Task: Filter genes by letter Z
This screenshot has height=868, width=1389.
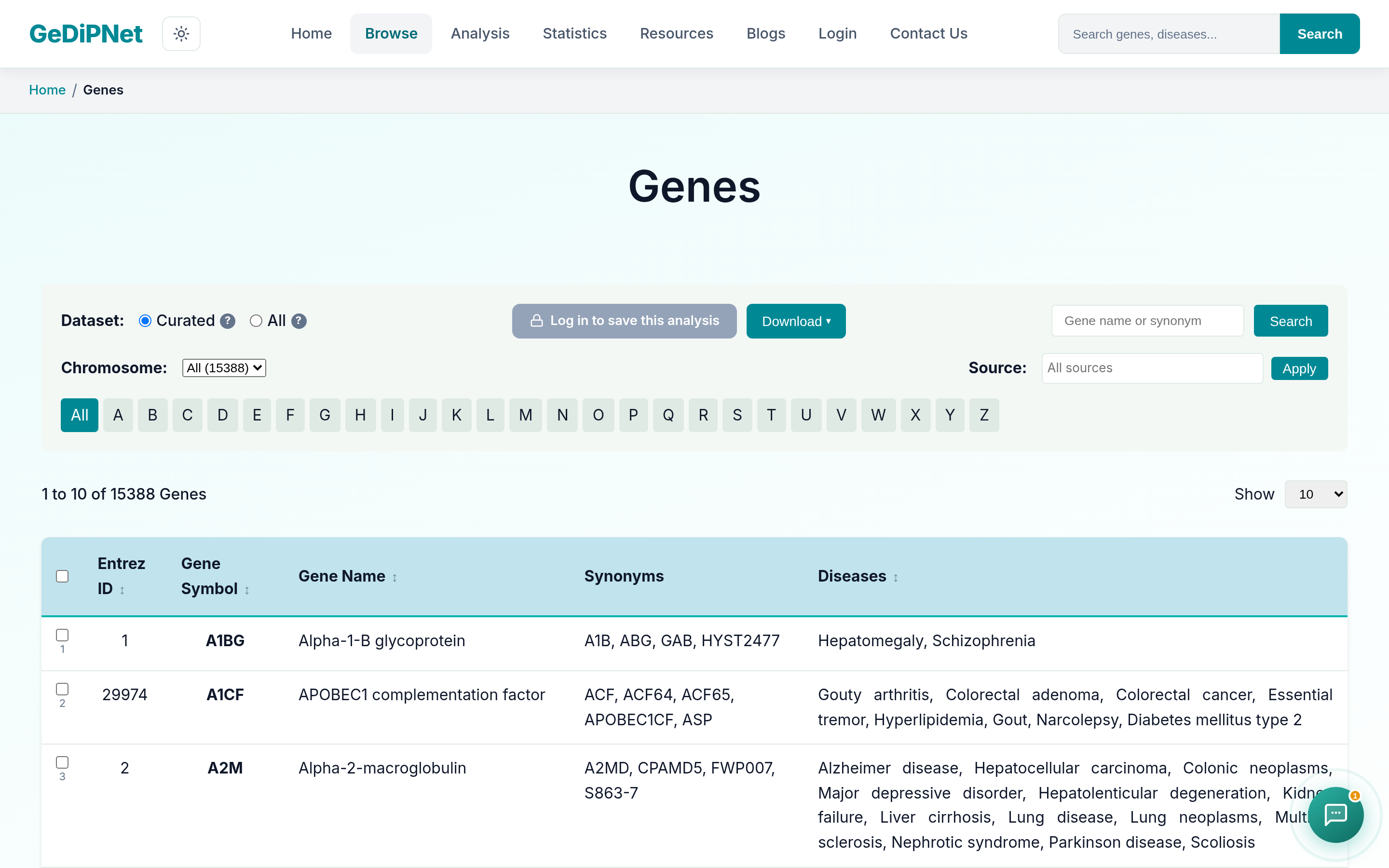Action: coord(984,415)
